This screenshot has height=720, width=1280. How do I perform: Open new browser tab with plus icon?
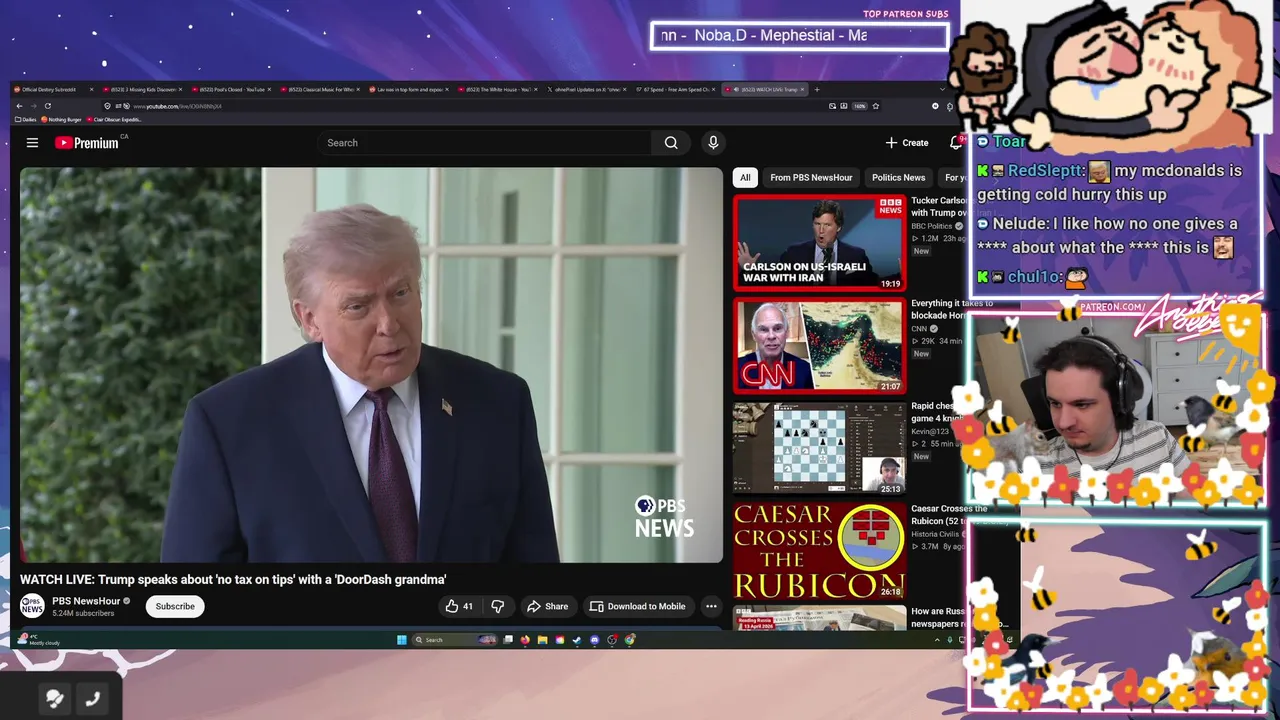[817, 90]
